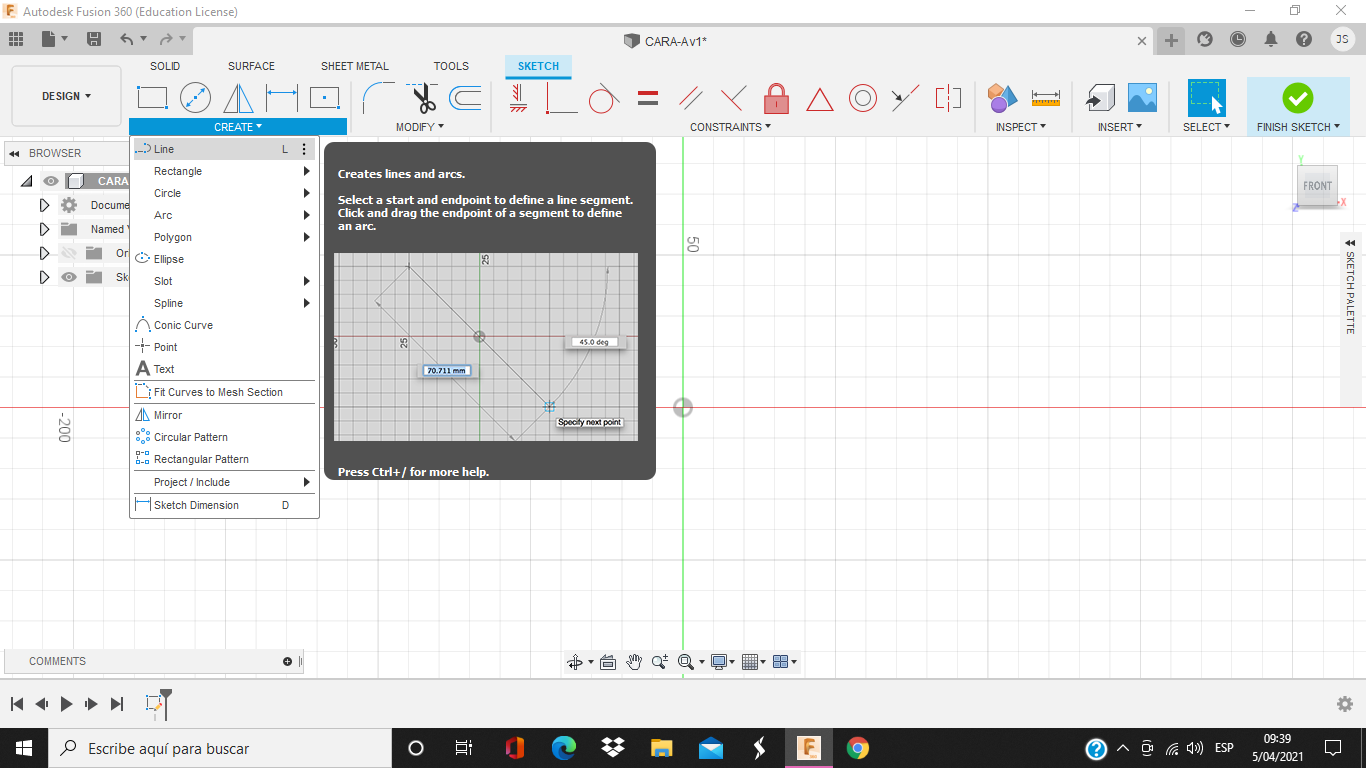The height and width of the screenshot is (768, 1366).
Task: Click the Mirror tool icon in toolbar
Action: tap(238, 98)
